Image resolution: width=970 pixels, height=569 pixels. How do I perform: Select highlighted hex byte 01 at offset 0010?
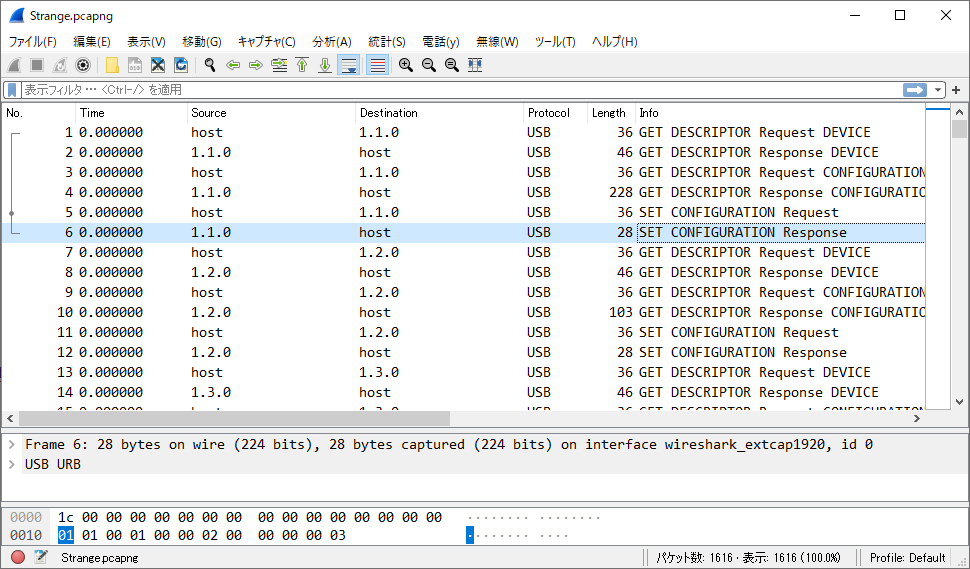tap(66, 535)
